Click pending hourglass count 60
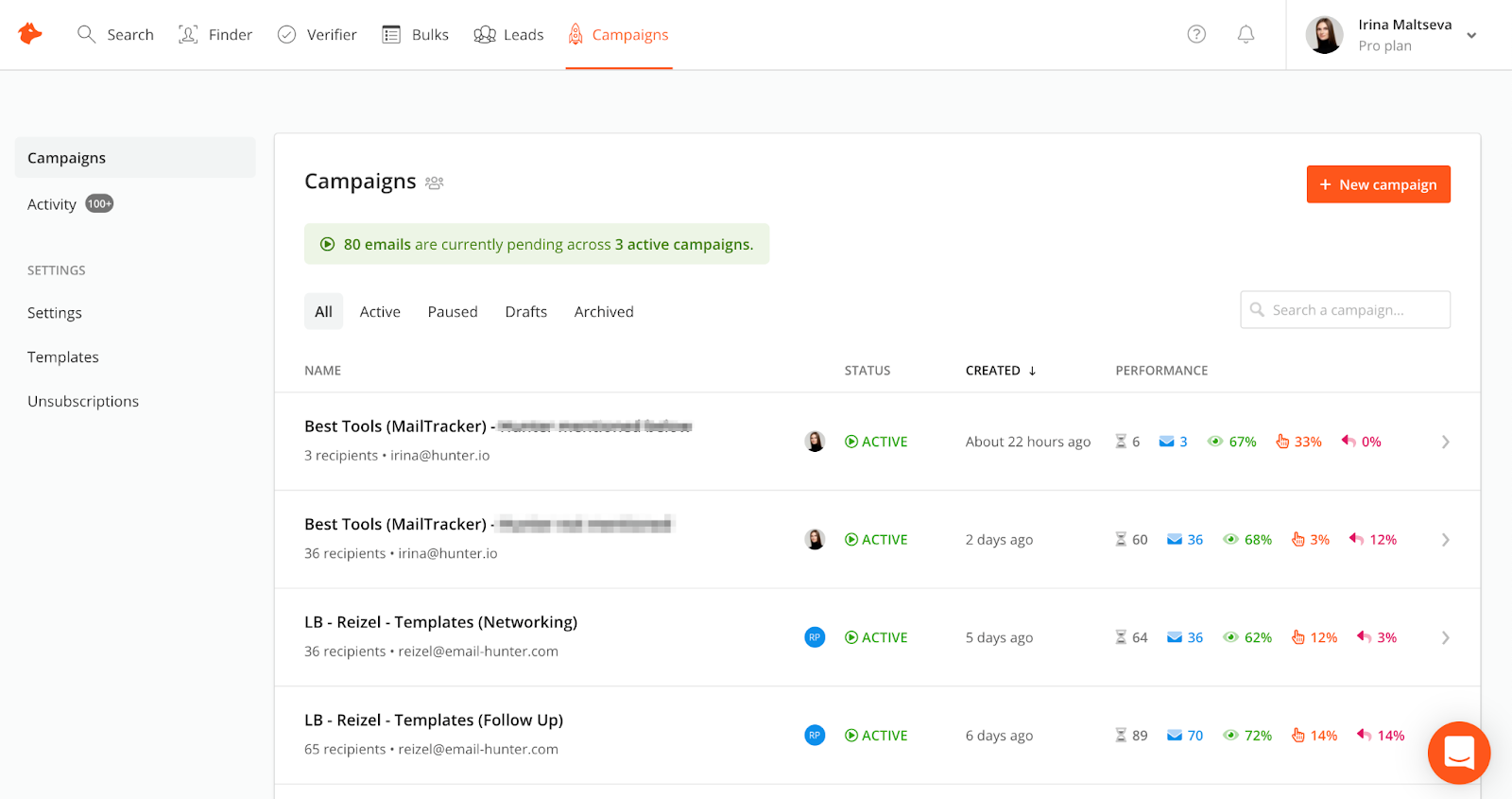1512x799 pixels. click(1131, 540)
